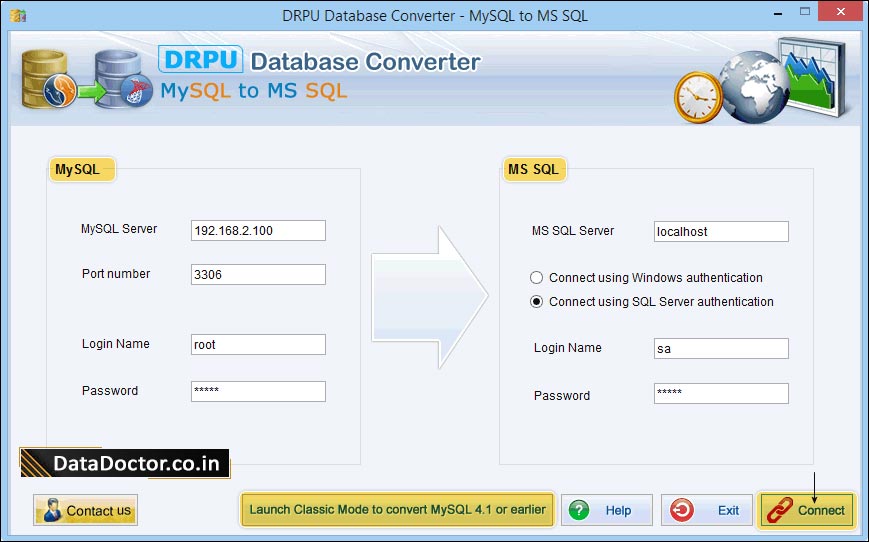
Task: Click the Port number field showing 3306
Action: 258,274
